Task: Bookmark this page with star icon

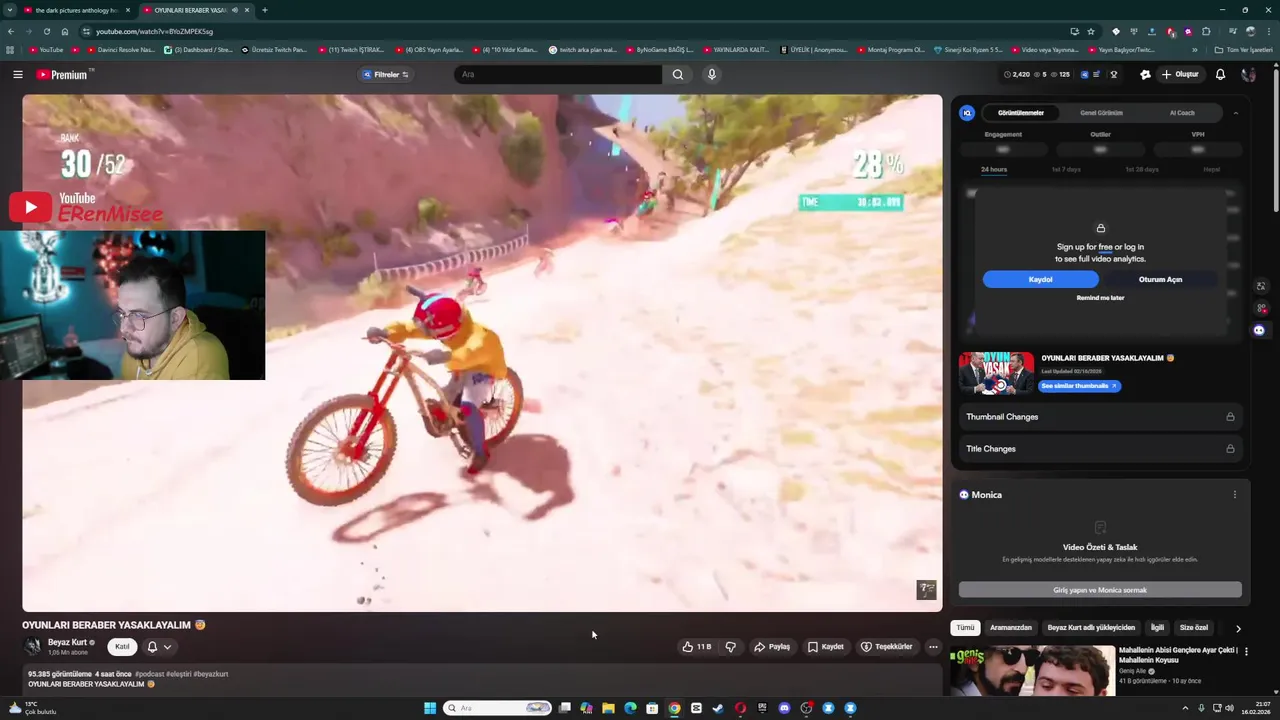Action: [1091, 31]
